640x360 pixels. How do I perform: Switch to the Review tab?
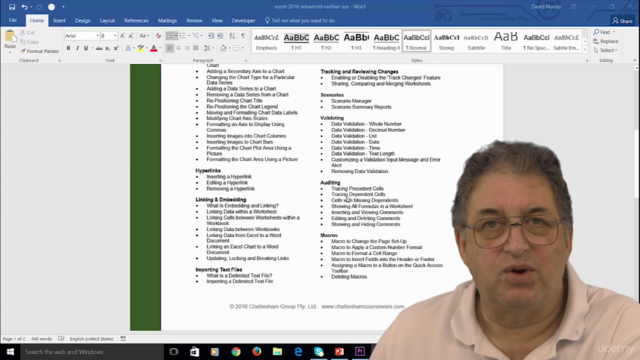[194, 20]
